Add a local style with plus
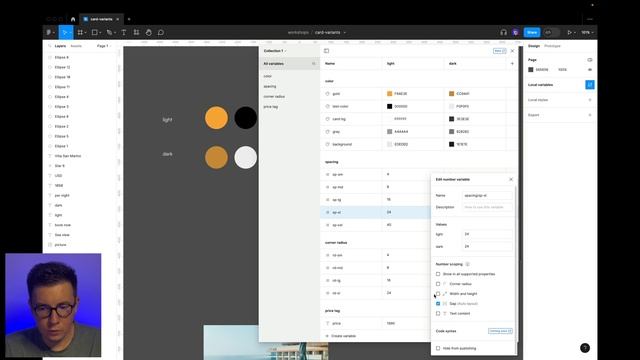Image resolution: width=640 pixels, height=360 pixels. click(590, 100)
